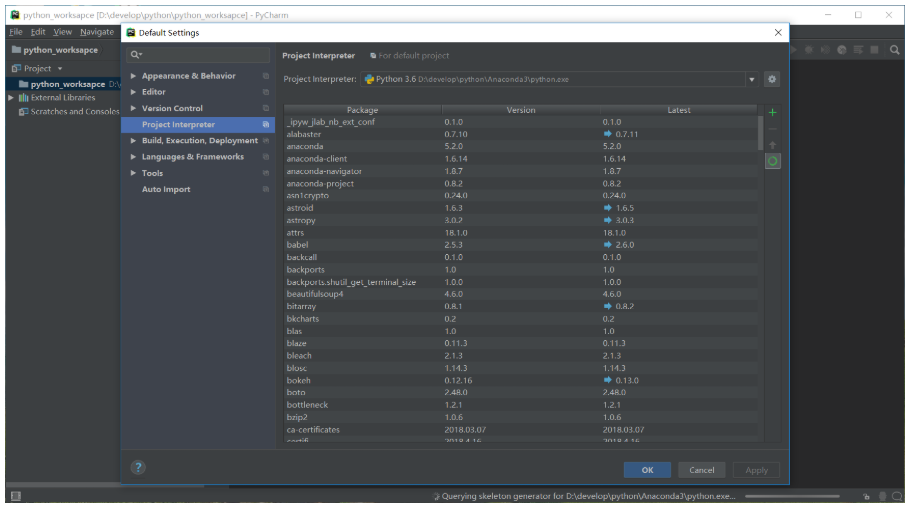
Task: Click the inspector hector icon in status bar
Action: 882,496
